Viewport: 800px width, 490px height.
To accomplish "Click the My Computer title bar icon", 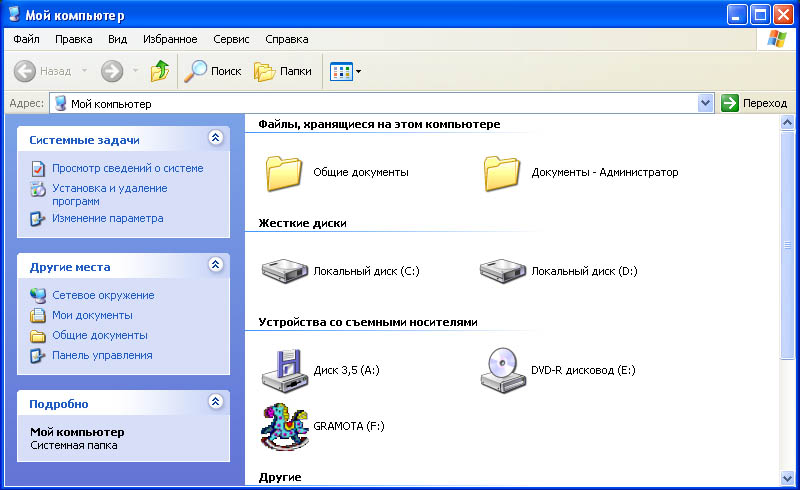I will (15, 14).
